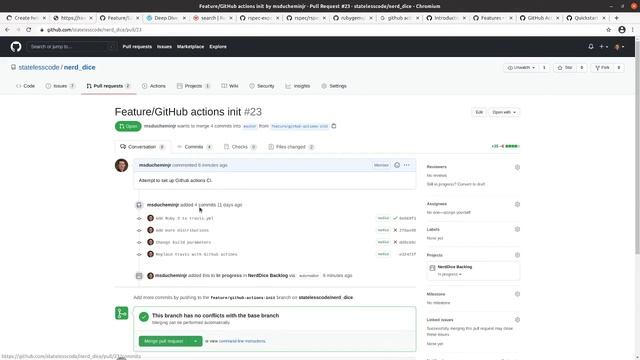Switch to the Actions tab
Image resolution: width=640 pixels, height=360 pixels.
[x=154, y=86]
